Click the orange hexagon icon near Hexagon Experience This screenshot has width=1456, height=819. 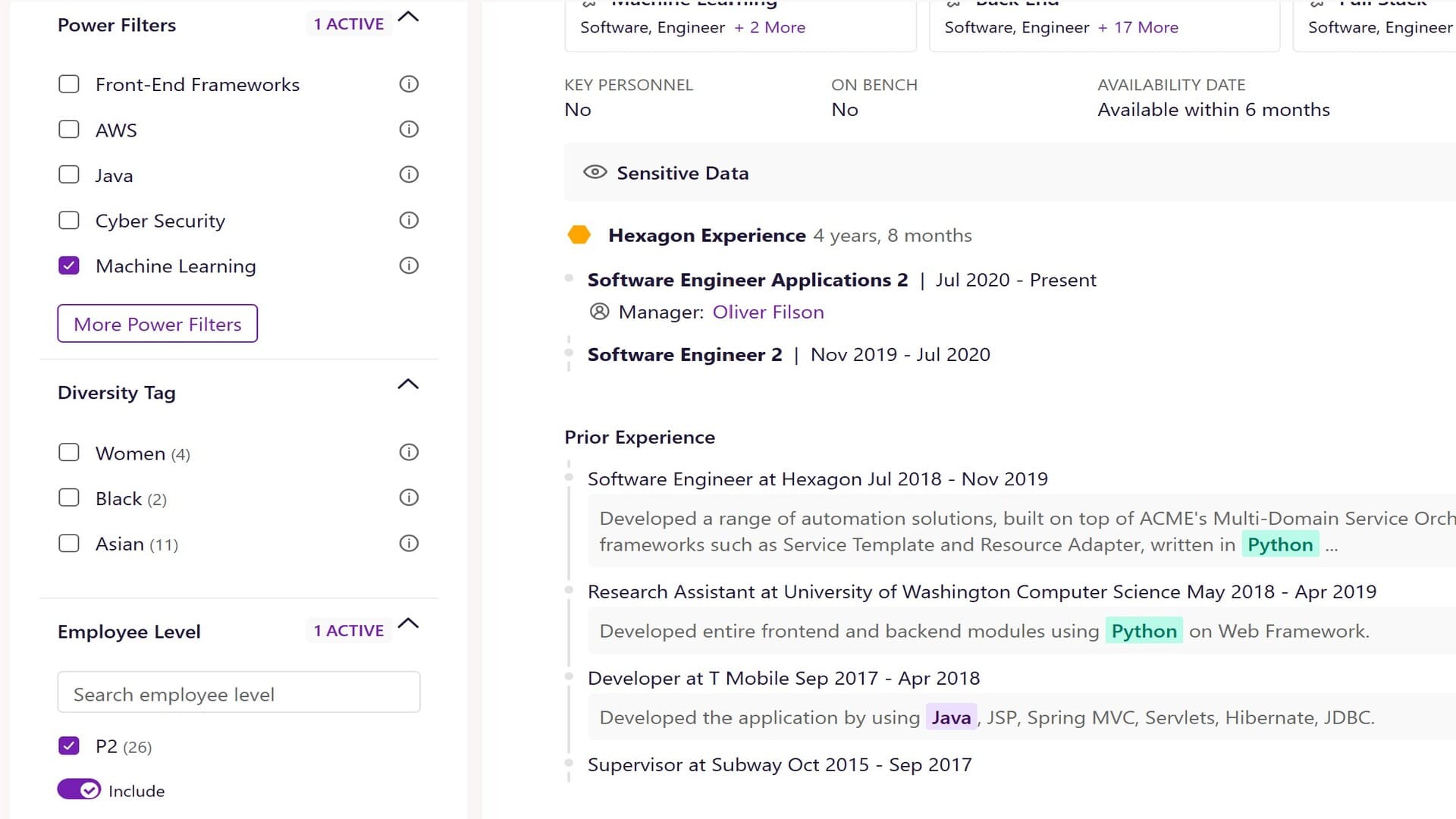tap(579, 234)
